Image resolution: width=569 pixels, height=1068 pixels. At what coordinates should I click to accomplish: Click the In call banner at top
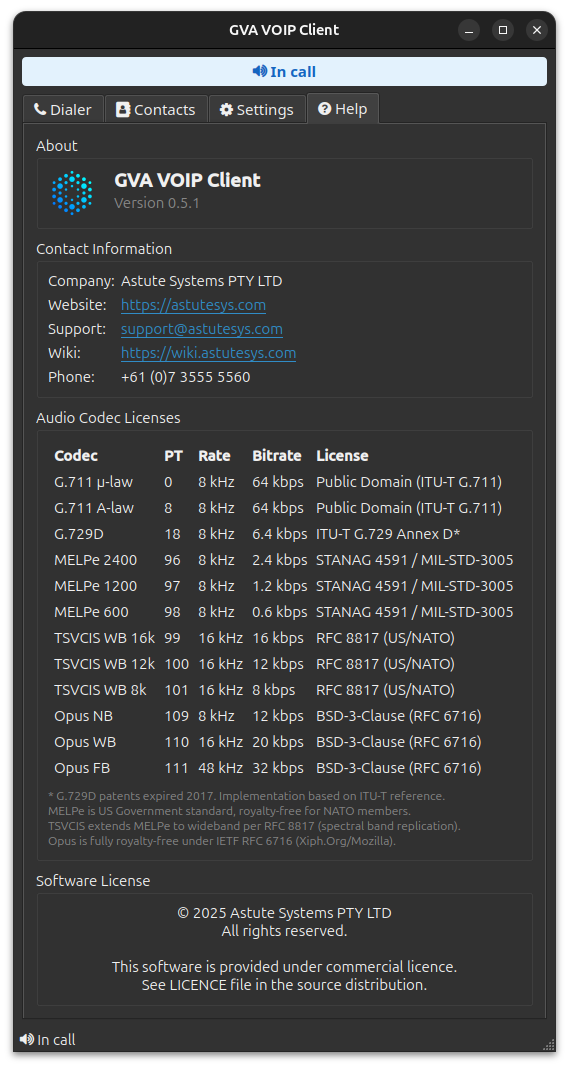point(284,72)
